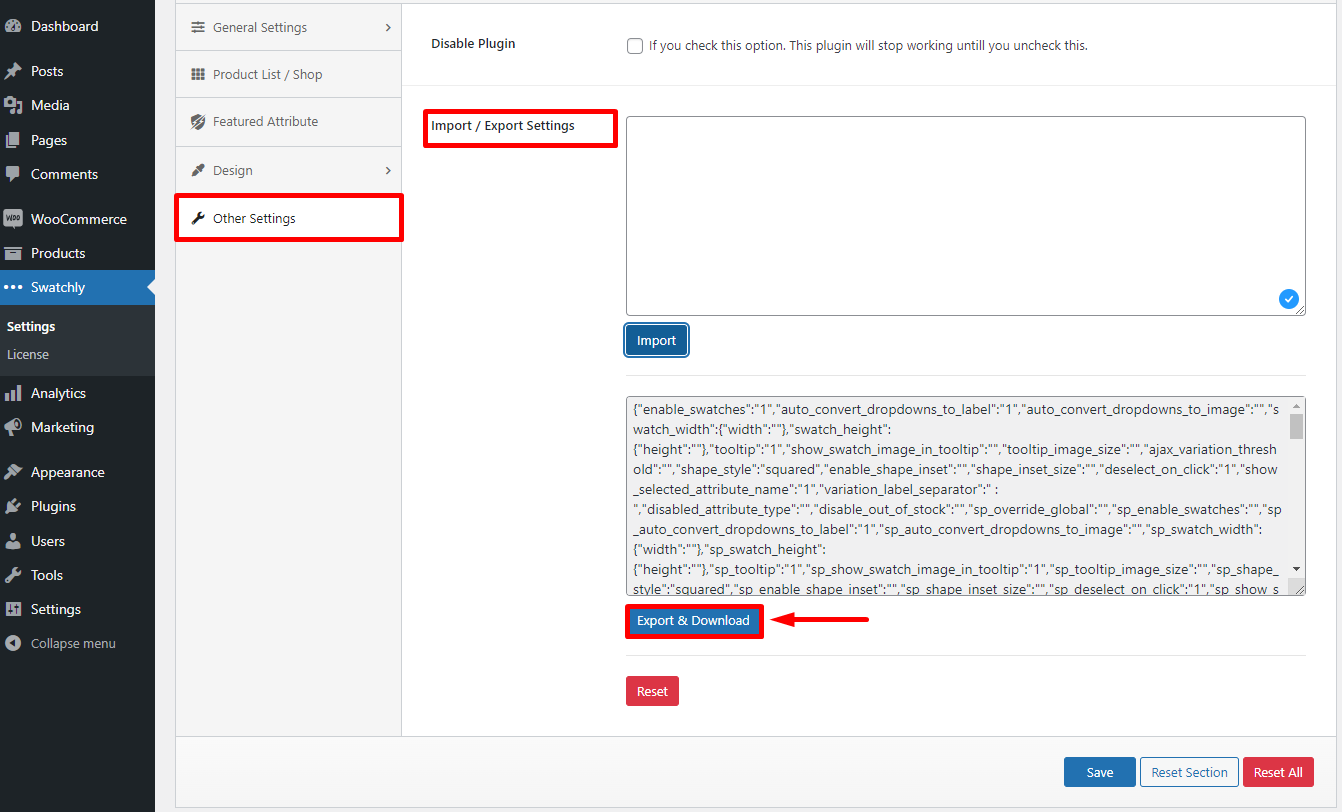Expand the General Settings chevron
1342x812 pixels.
point(388,28)
